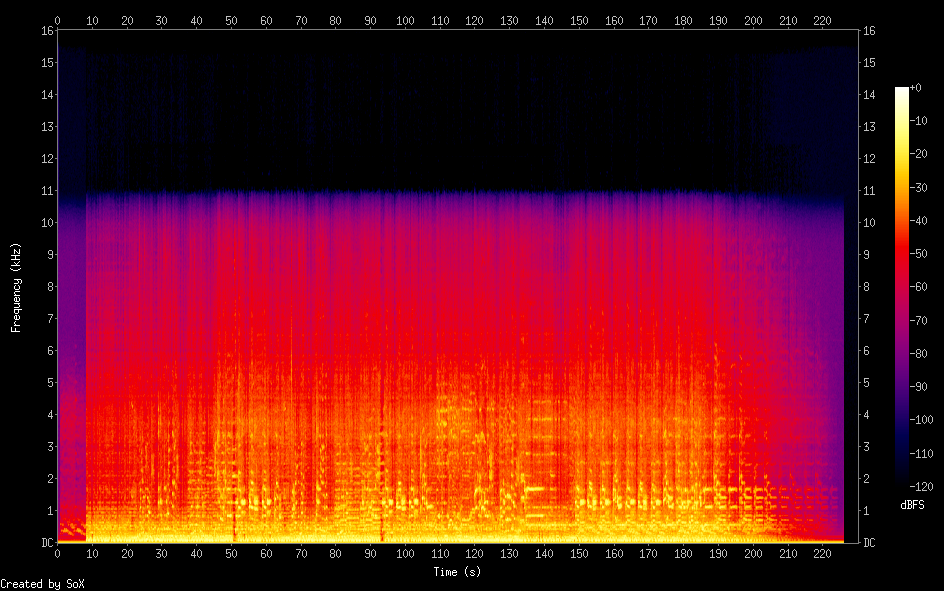Select the "-60" legend value
Image resolution: width=944 pixels, height=591 pixels.
click(x=919, y=287)
